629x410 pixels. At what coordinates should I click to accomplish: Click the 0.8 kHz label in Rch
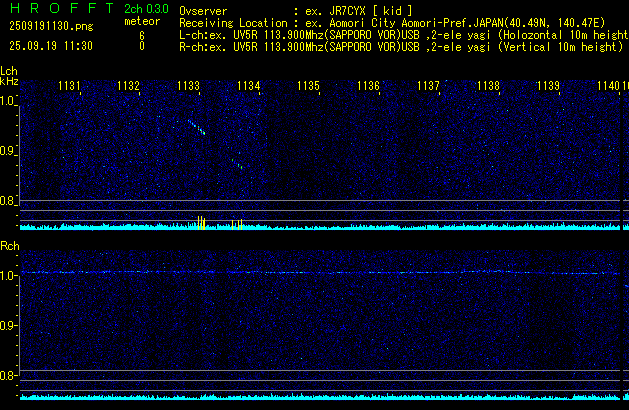point(8,377)
